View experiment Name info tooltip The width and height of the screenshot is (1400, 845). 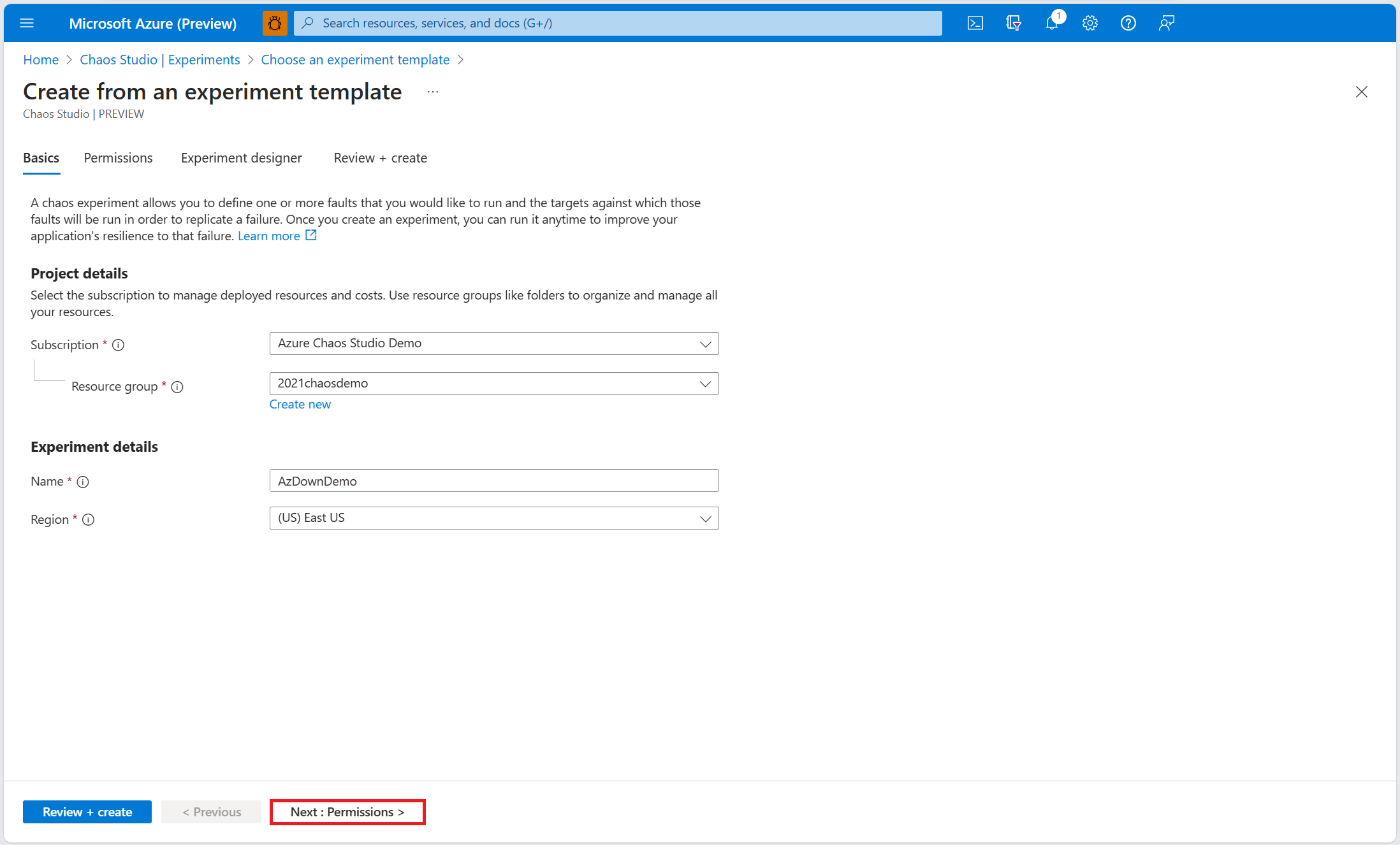pyautogui.click(x=83, y=482)
